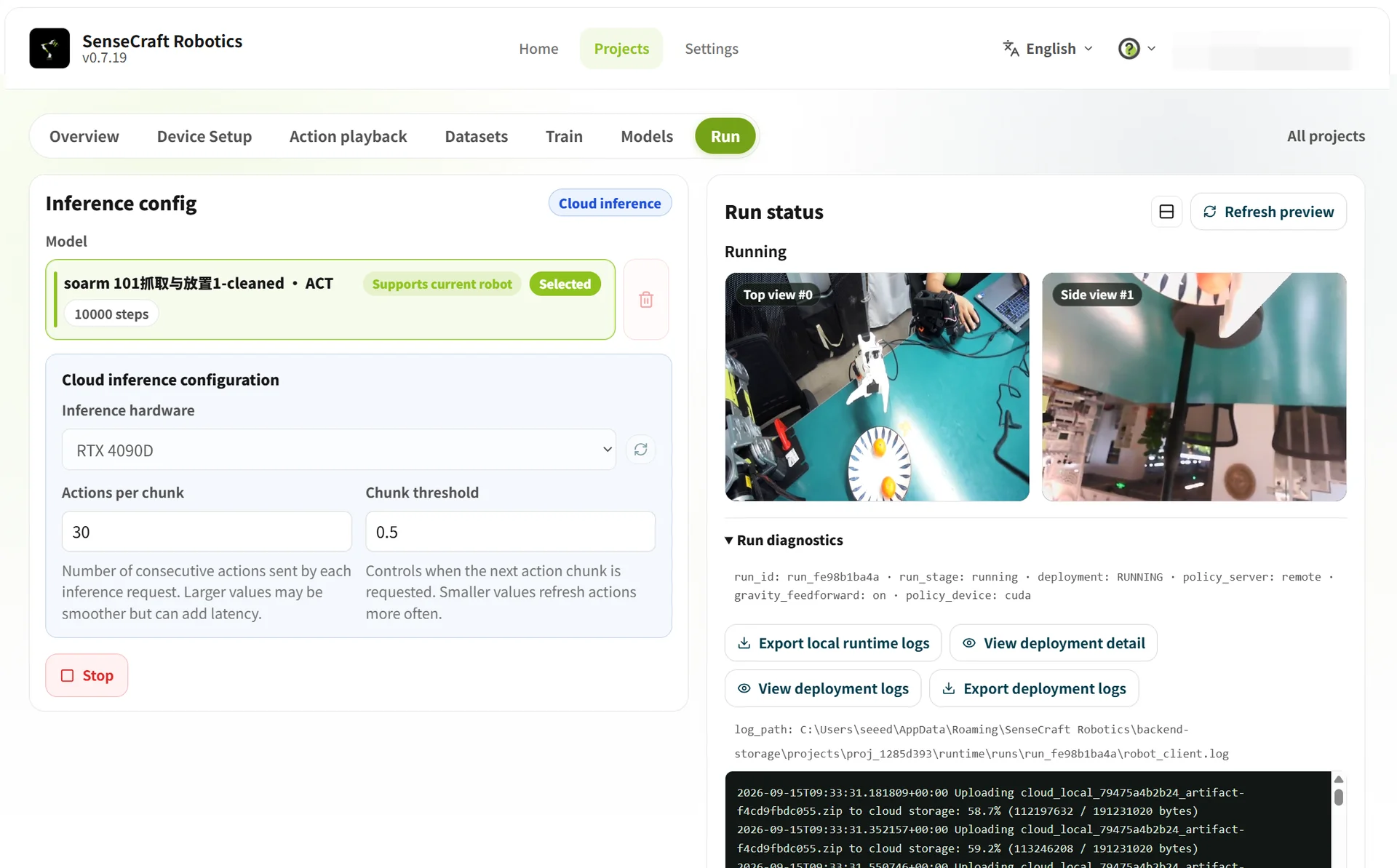Click the language translate icon
The width and height of the screenshot is (1397, 868).
point(1011,48)
